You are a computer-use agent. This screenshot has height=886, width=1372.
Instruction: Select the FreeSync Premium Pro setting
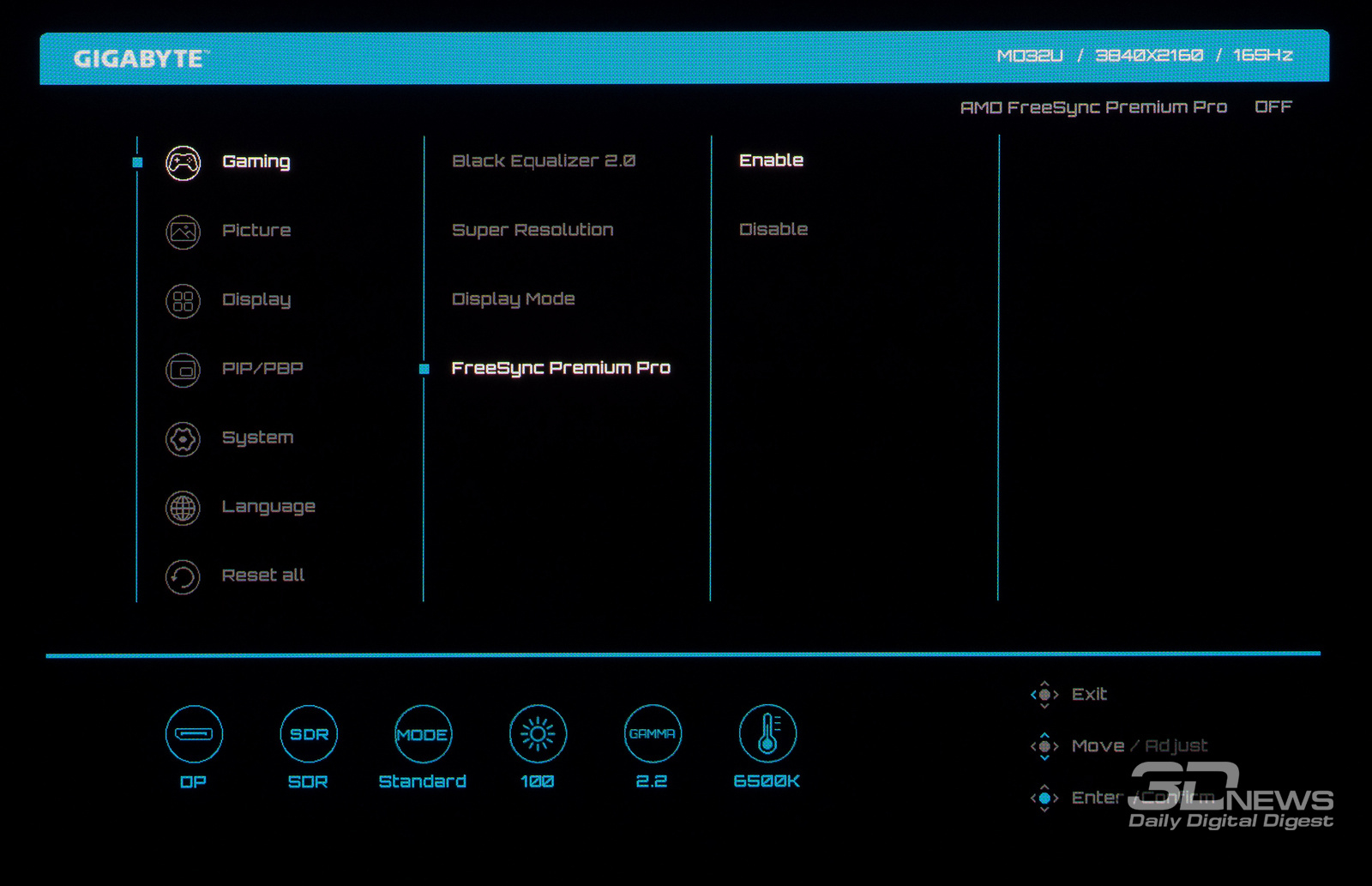point(561,368)
